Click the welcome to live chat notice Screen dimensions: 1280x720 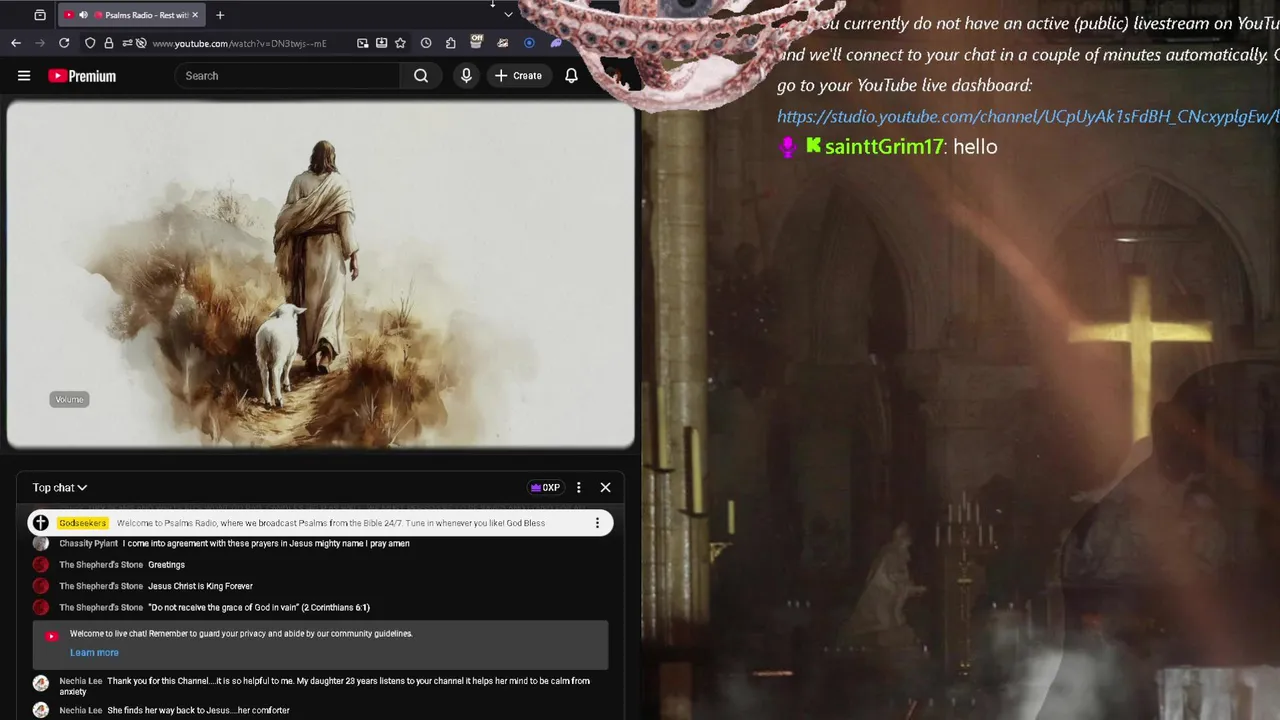[x=320, y=644]
